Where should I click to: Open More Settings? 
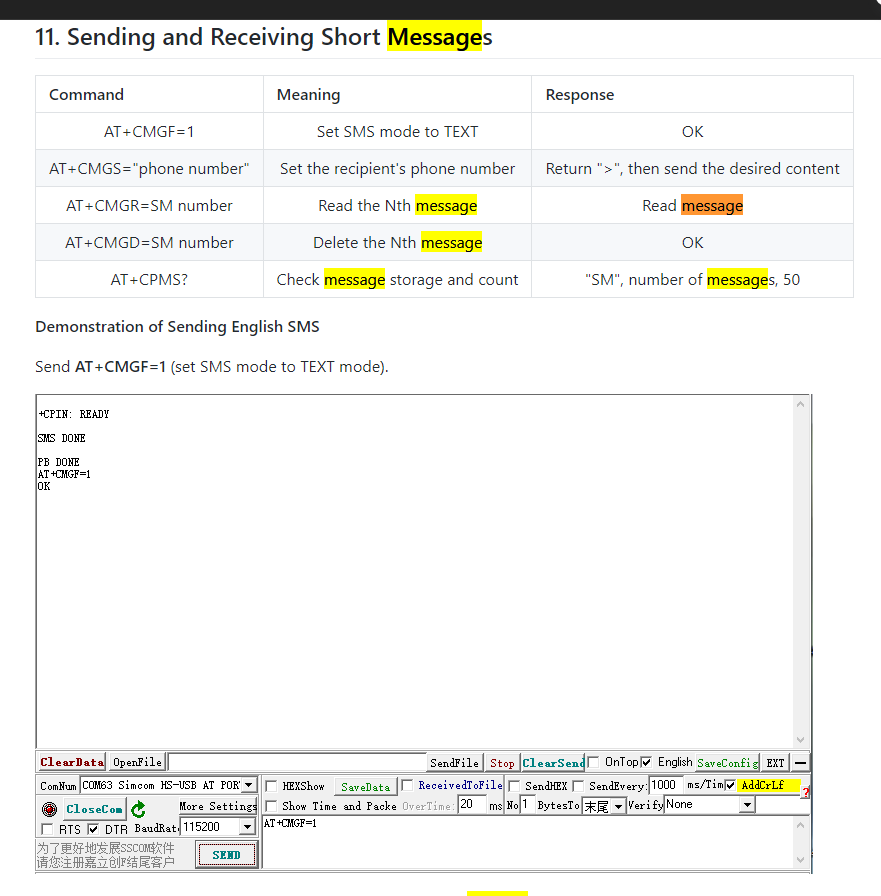(218, 806)
